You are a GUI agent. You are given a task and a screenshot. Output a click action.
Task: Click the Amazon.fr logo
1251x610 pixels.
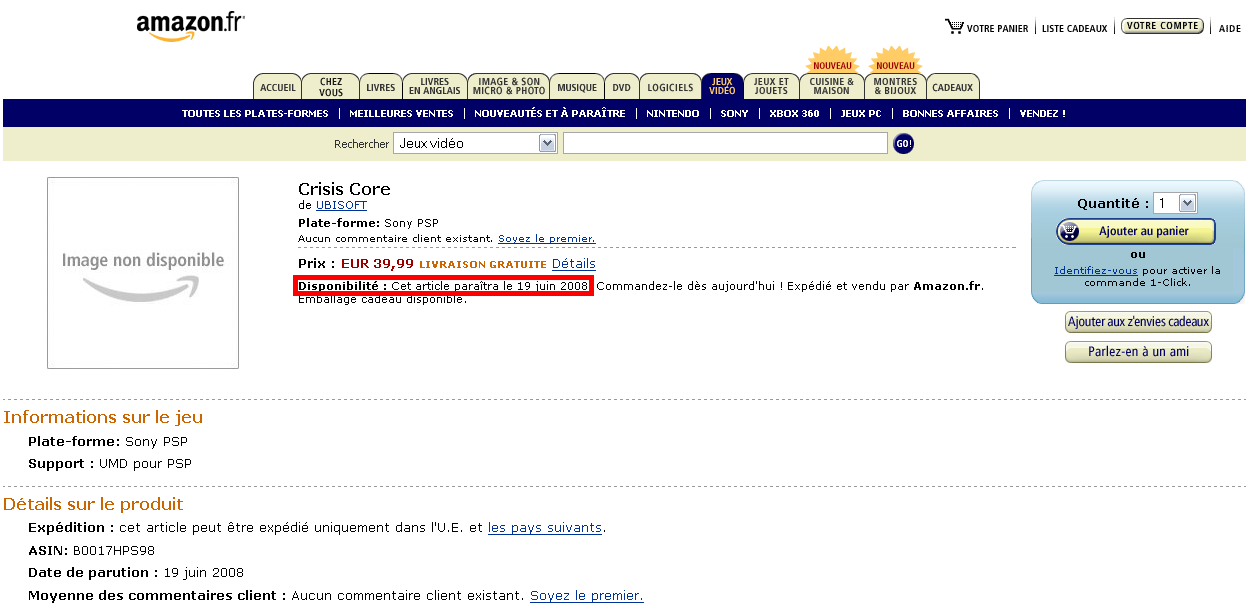pyautogui.click(x=190, y=27)
